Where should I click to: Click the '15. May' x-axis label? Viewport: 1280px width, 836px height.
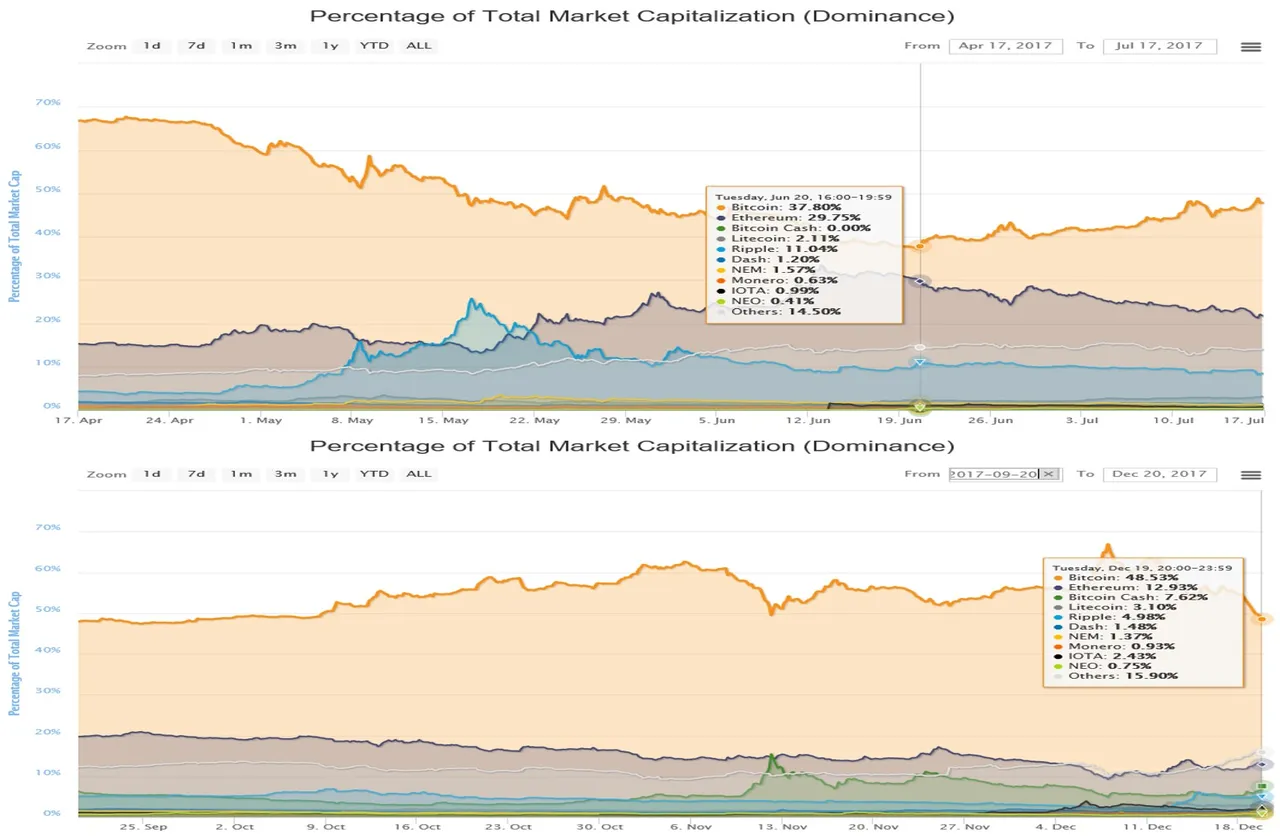click(443, 420)
